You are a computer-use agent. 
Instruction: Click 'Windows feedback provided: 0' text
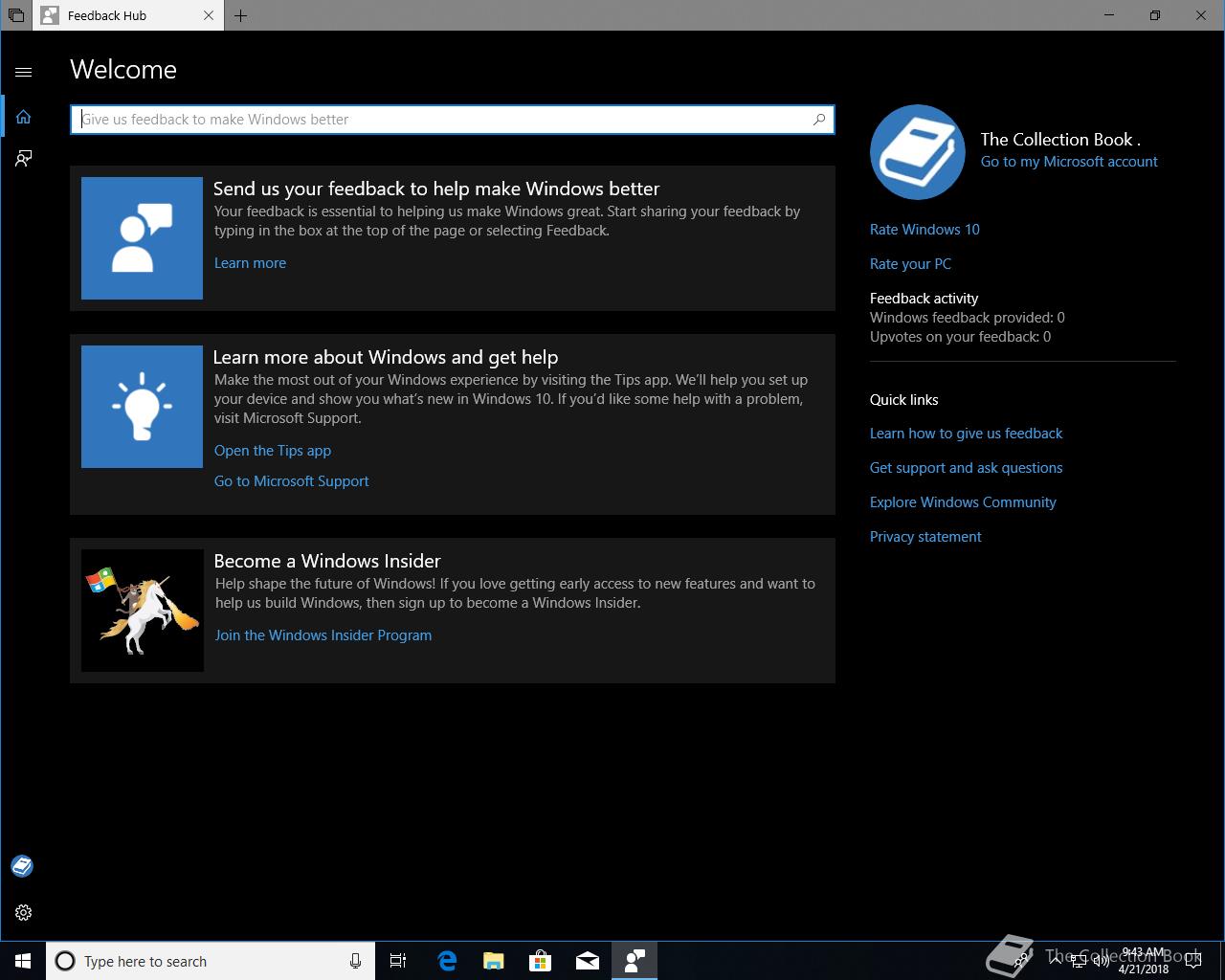click(x=968, y=318)
